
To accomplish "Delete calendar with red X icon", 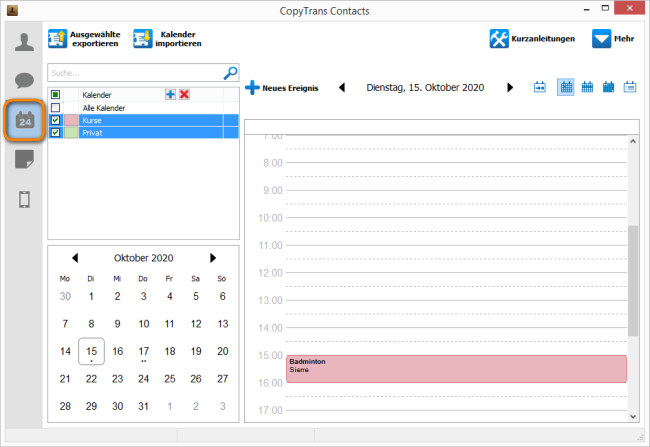I will tap(184, 95).
